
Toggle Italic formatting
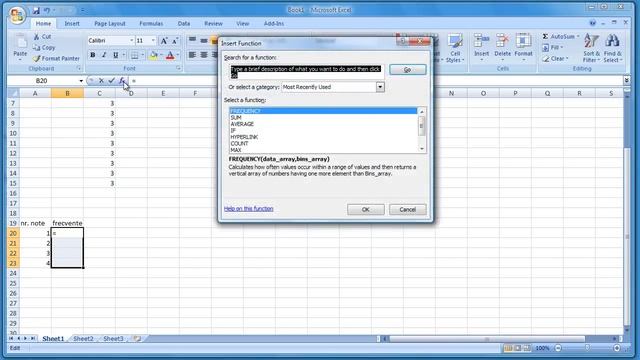[104, 55]
